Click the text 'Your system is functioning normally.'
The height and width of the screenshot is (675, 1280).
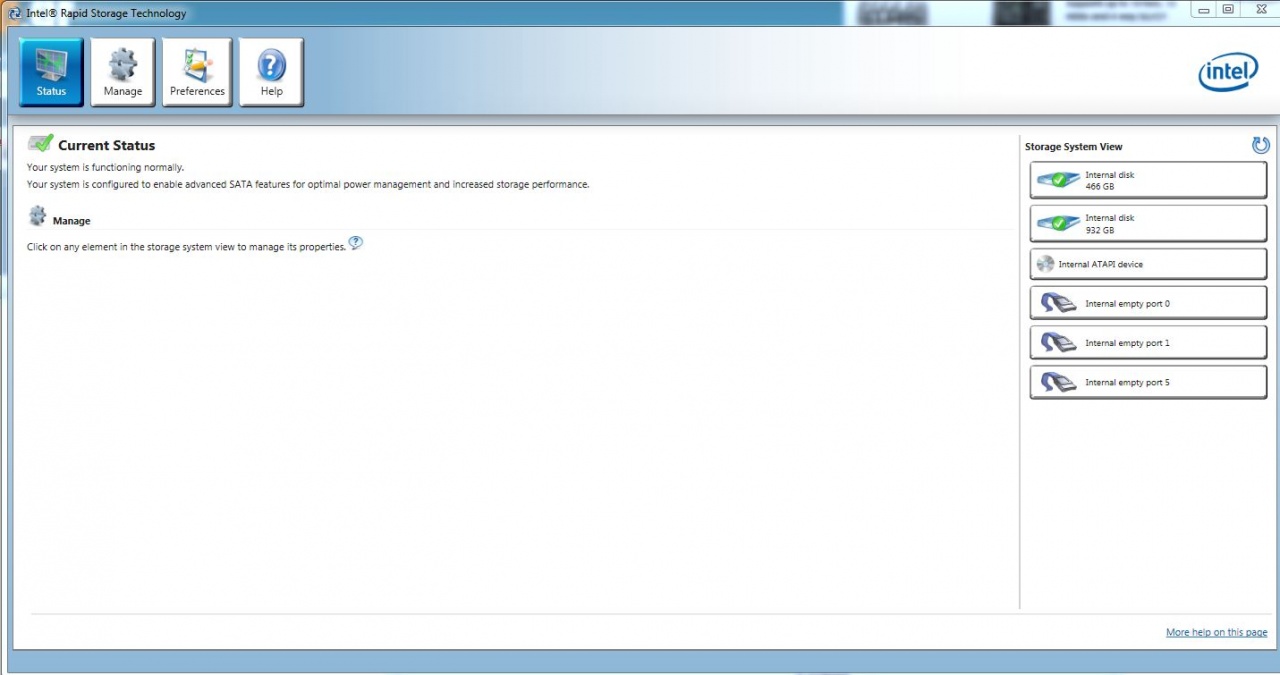[105, 168]
